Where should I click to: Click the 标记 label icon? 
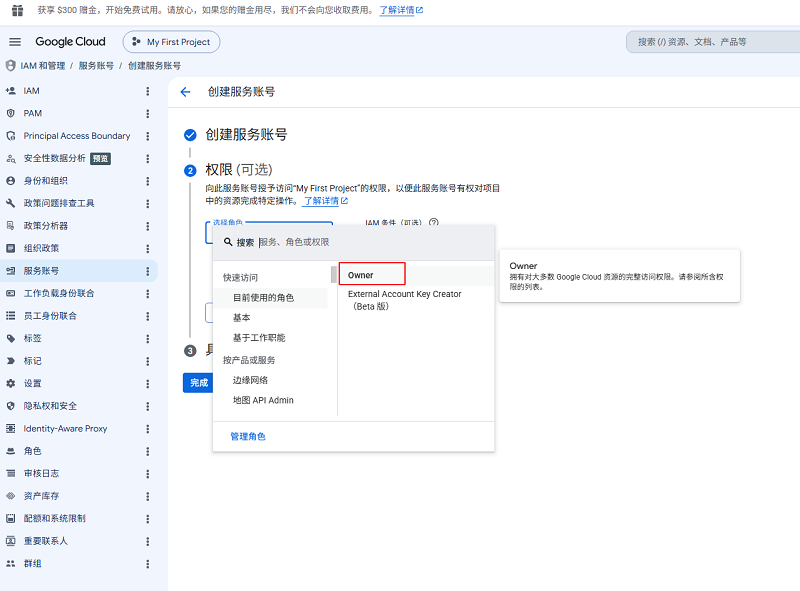[x=11, y=361]
